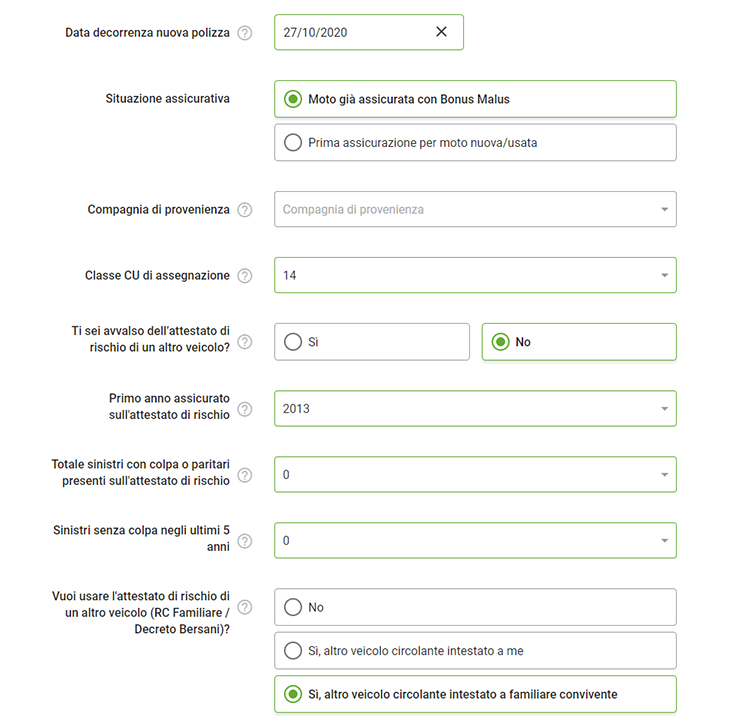Image resolution: width=730 pixels, height=727 pixels.
Task: Select No for RC Familiare question
Action: pyautogui.click(x=293, y=607)
